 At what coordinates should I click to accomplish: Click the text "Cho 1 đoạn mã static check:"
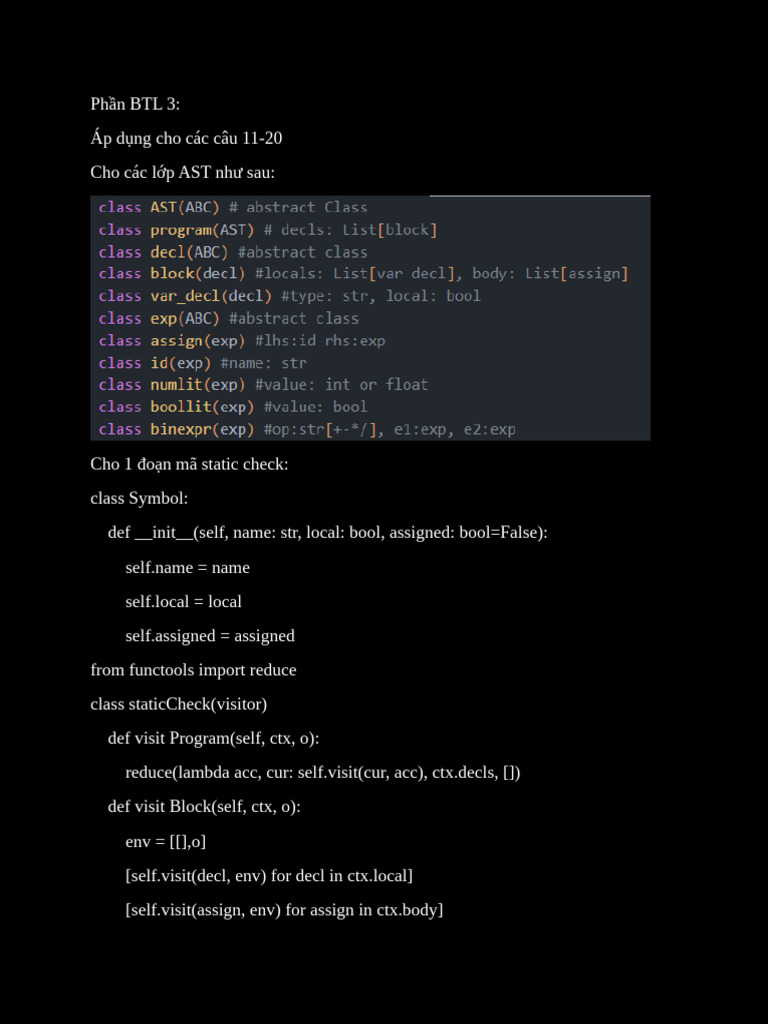189,464
